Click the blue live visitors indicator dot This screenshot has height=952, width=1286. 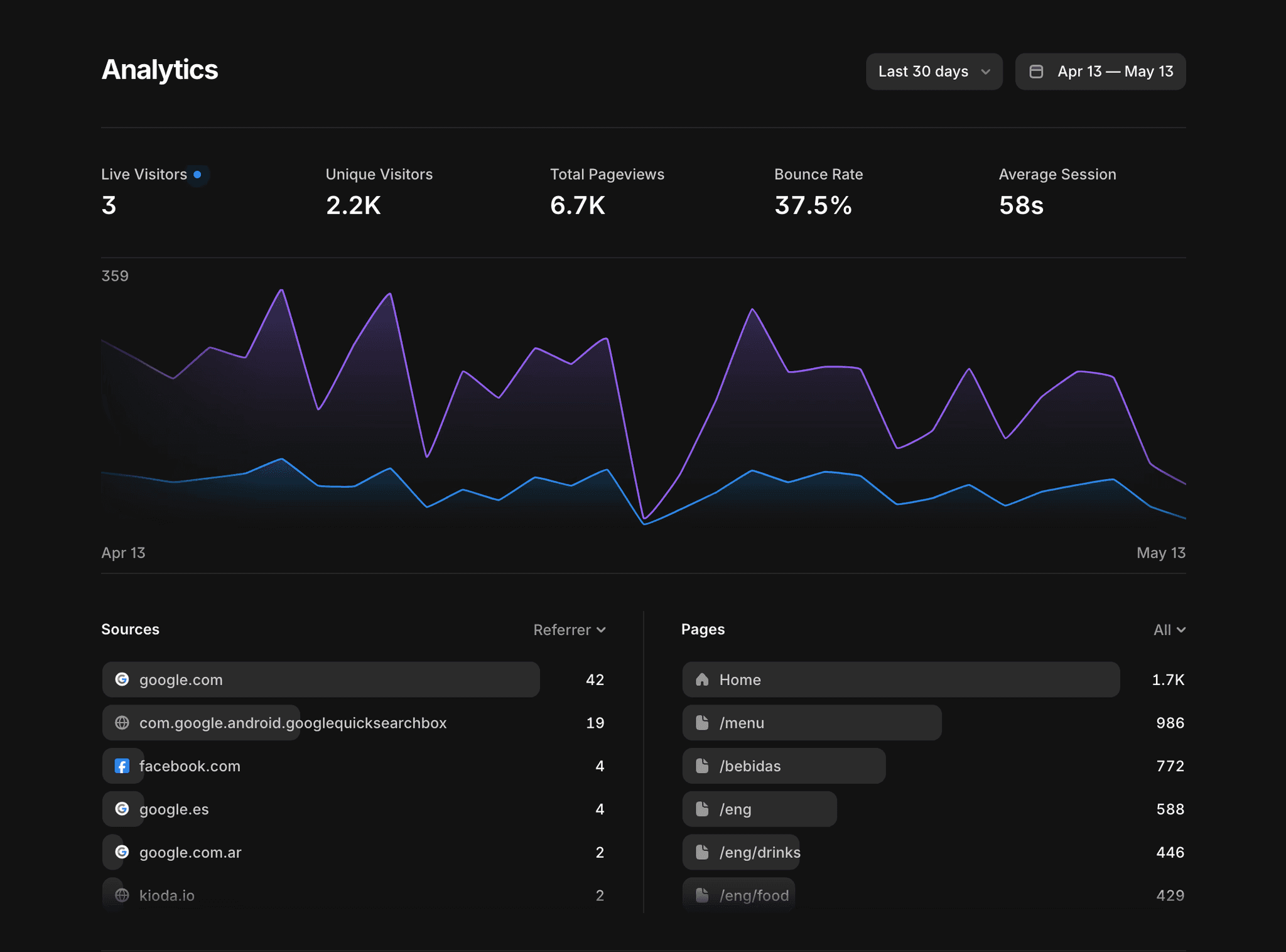[197, 175]
